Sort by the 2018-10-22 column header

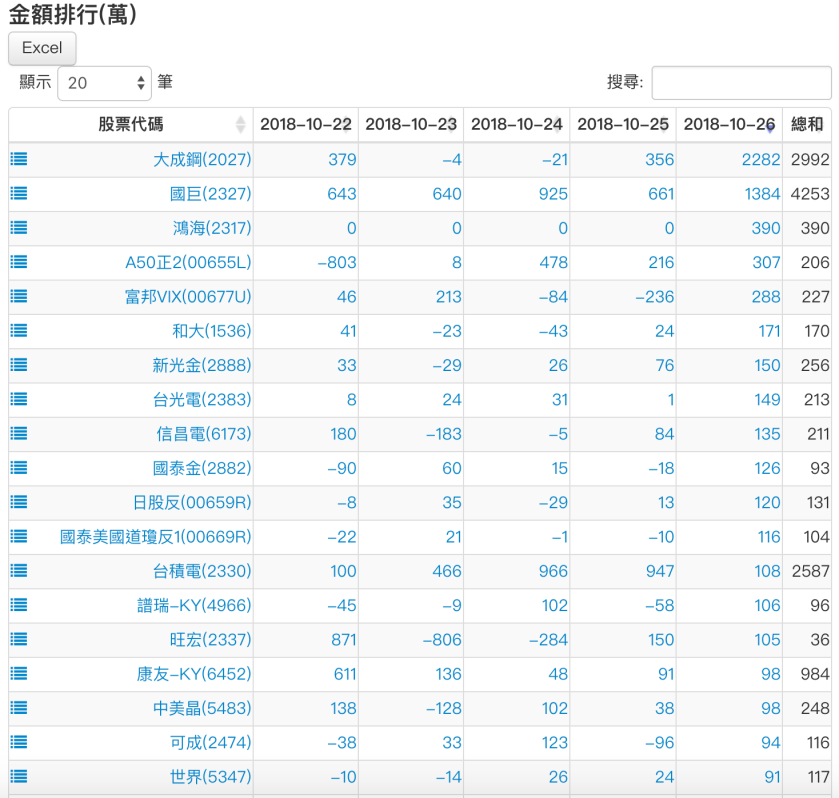[x=305, y=124]
